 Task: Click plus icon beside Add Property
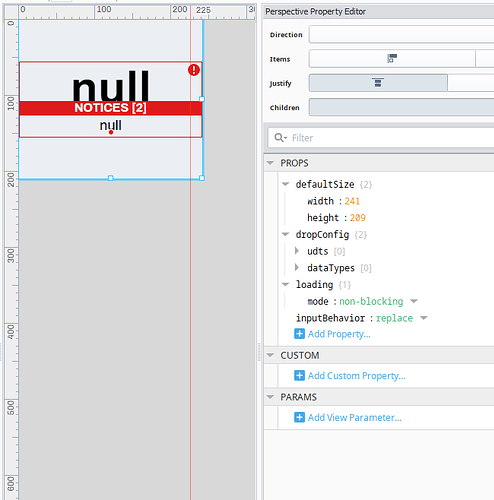pos(299,334)
